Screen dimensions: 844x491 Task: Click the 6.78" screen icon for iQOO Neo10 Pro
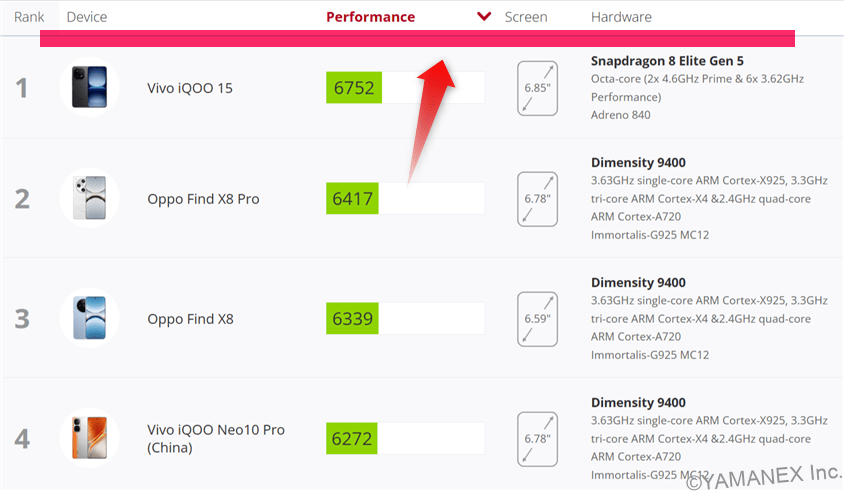point(538,438)
